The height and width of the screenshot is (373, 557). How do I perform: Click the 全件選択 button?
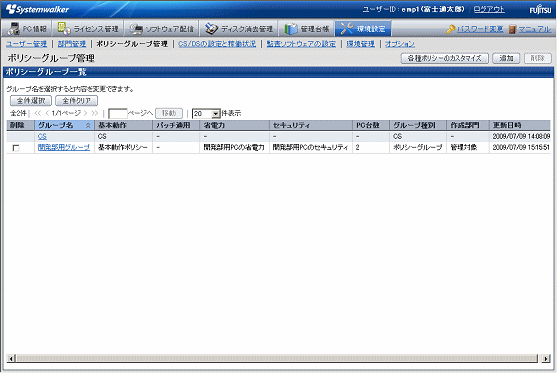(31, 101)
